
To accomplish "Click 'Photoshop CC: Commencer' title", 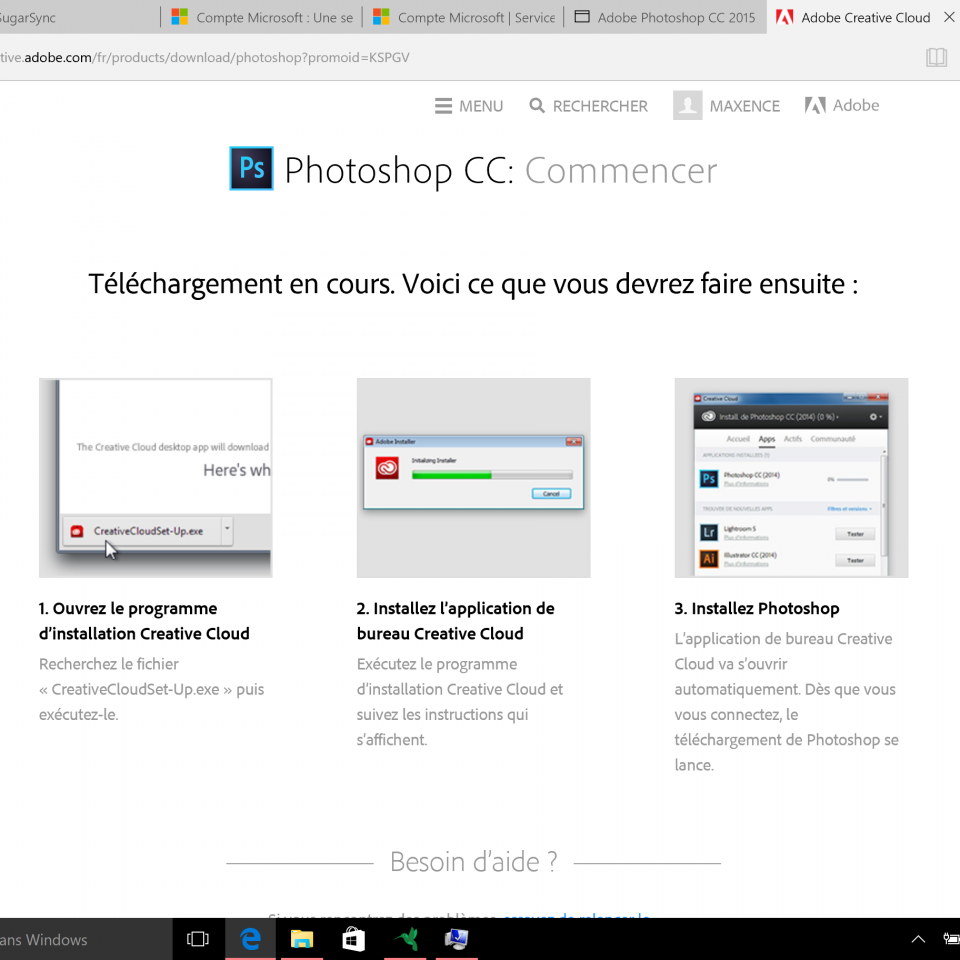I will [x=500, y=170].
